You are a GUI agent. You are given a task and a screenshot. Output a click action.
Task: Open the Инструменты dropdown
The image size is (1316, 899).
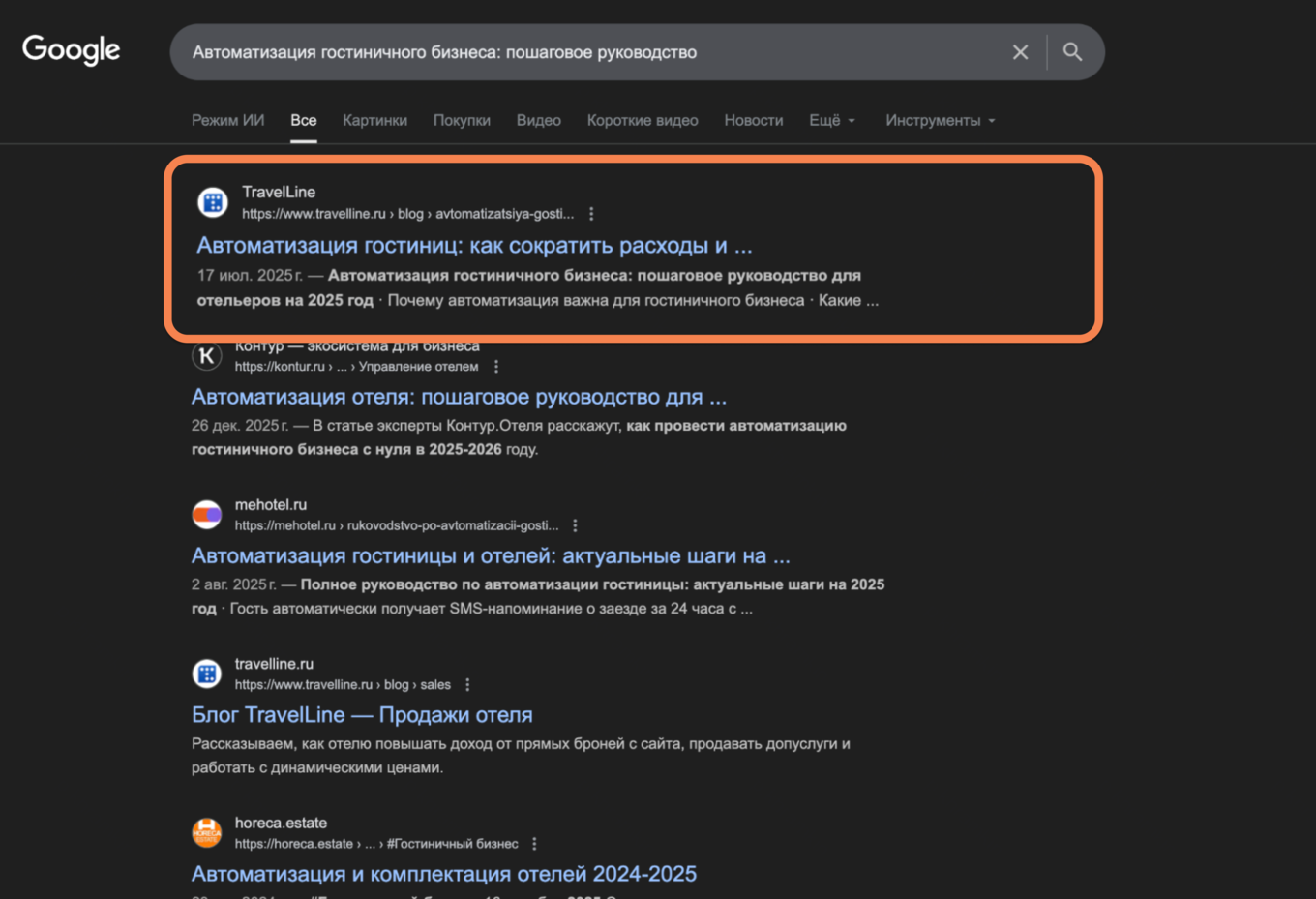[941, 120]
